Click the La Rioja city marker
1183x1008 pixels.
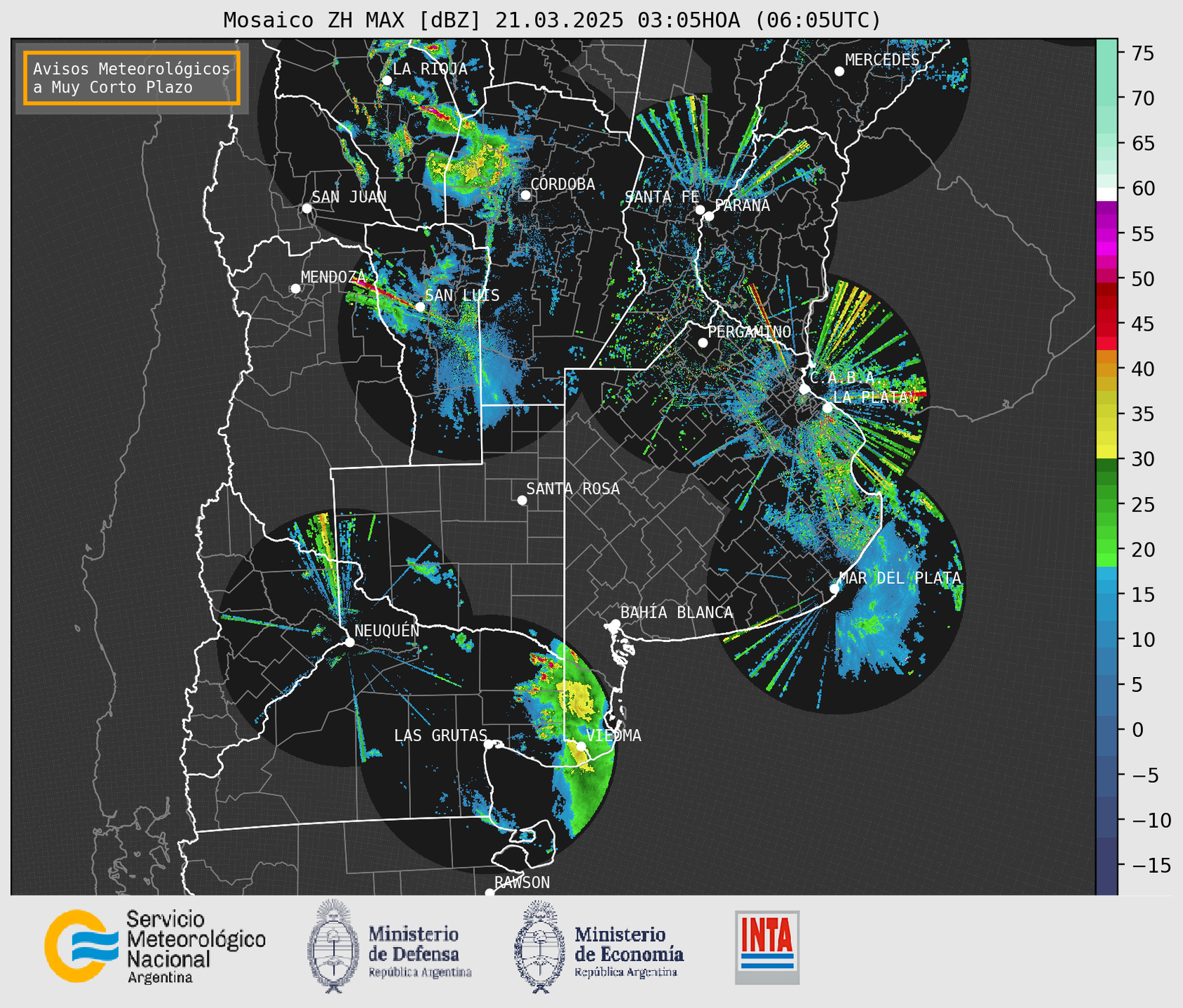pos(387,81)
